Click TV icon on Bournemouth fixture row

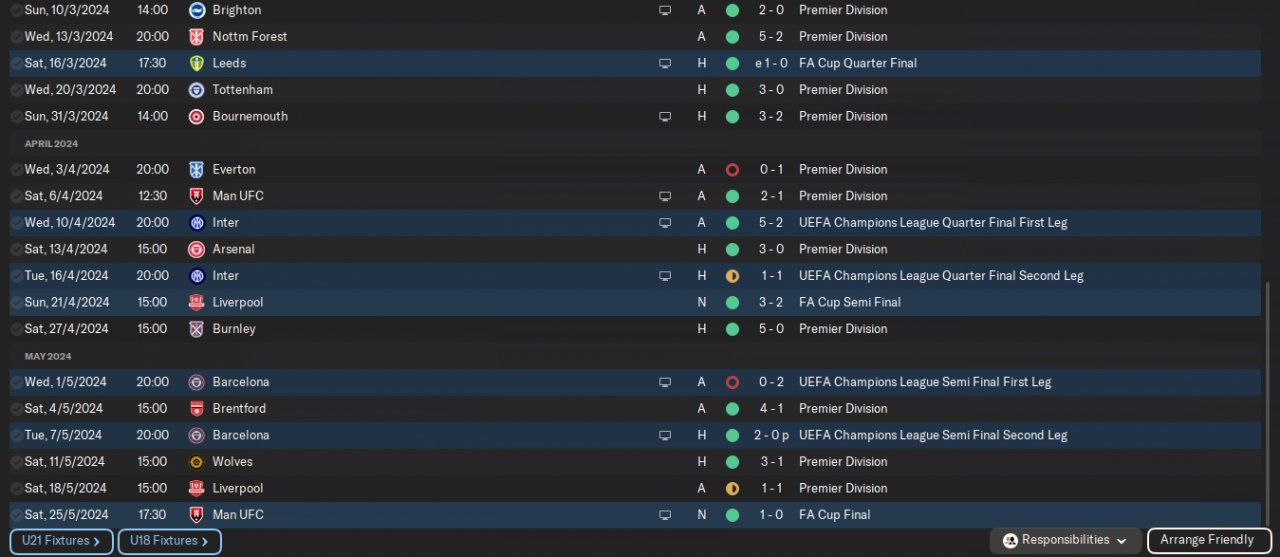(665, 116)
